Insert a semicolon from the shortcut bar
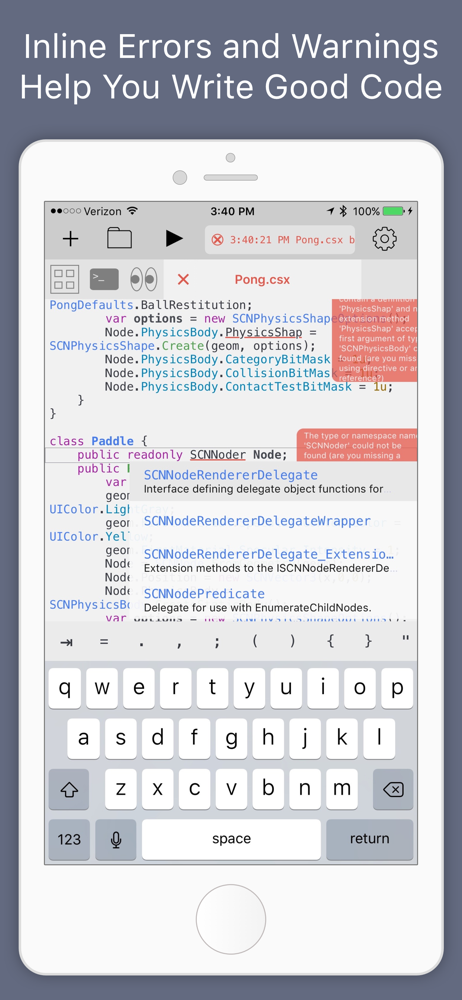Image resolution: width=462 pixels, height=1000 pixels. [217, 642]
